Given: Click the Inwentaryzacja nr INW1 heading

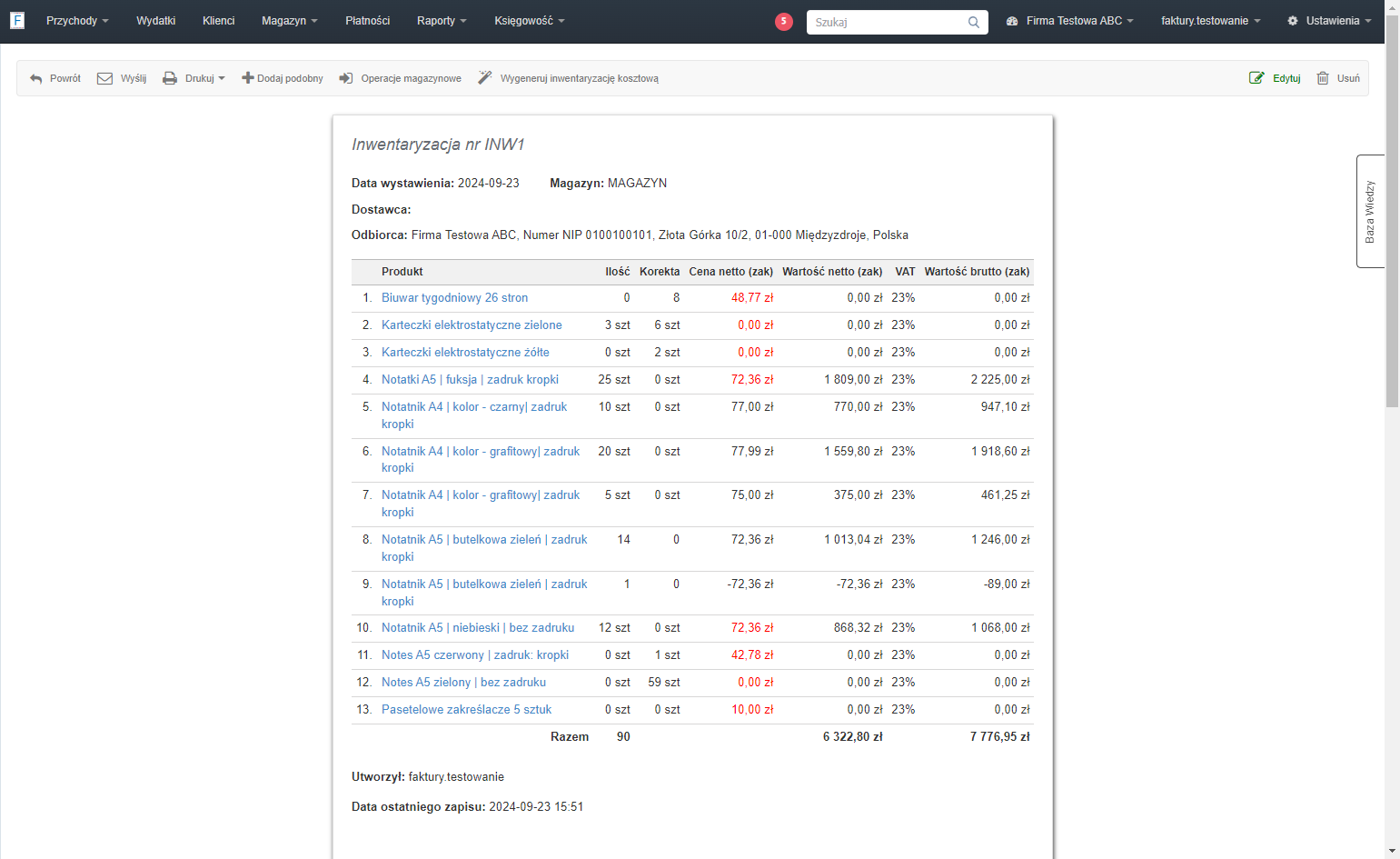Looking at the screenshot, I should coord(438,145).
